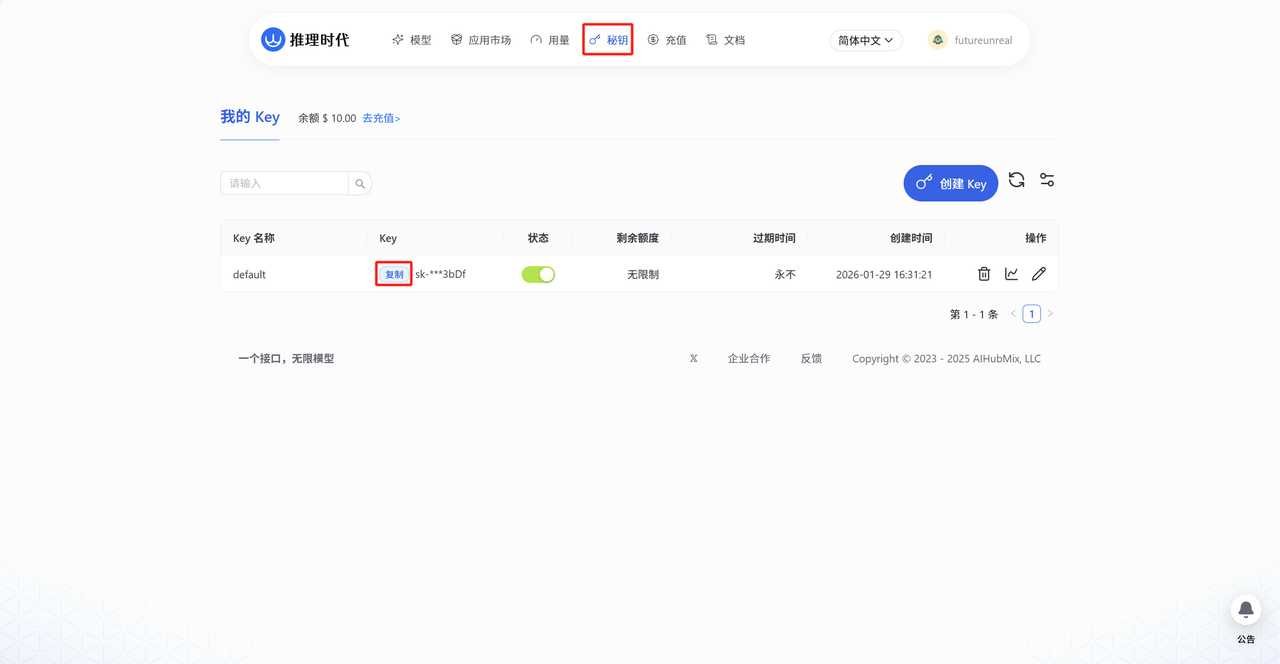
Task: Toggle the default key status switch
Action: coord(538,274)
